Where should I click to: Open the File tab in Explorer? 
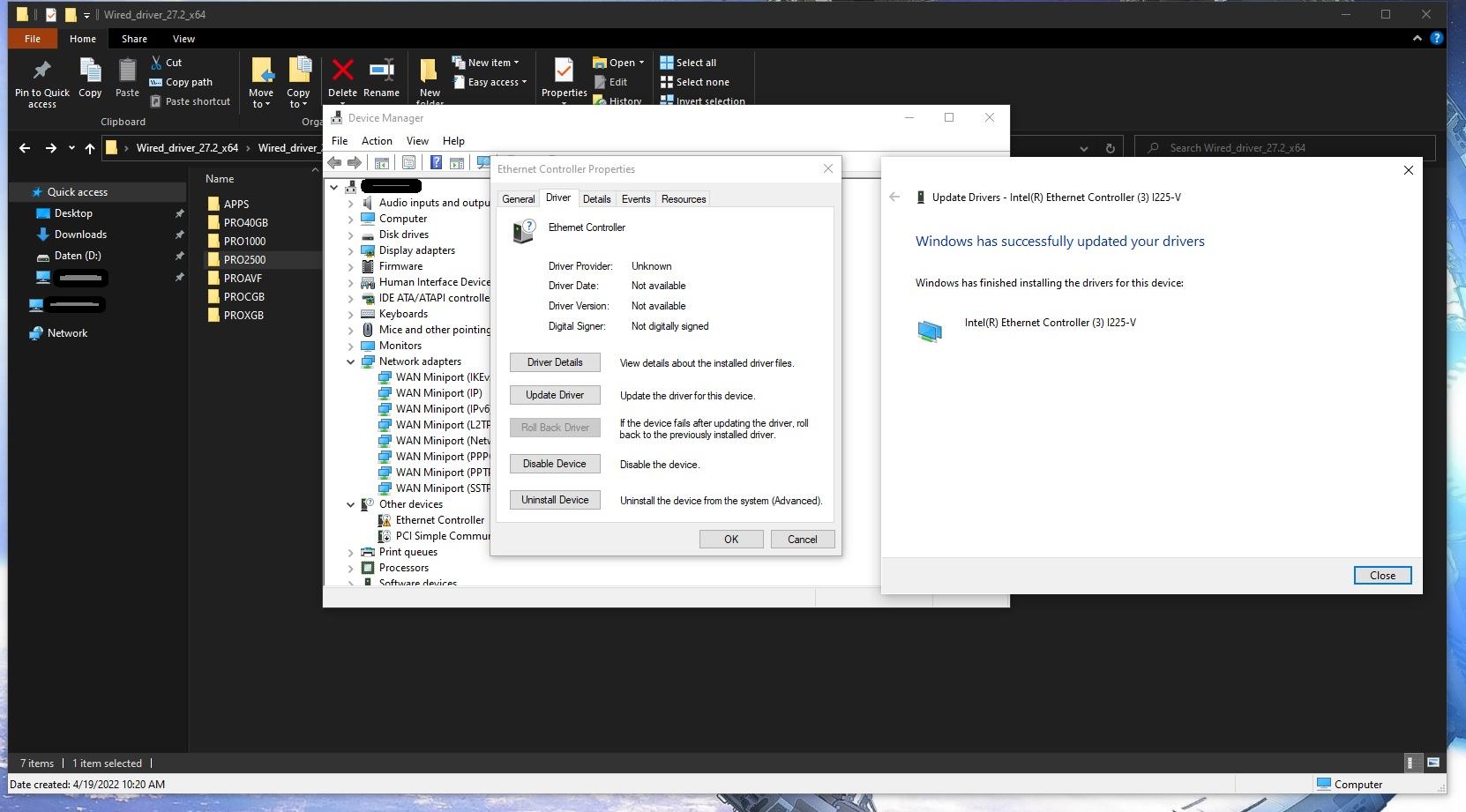point(33,39)
